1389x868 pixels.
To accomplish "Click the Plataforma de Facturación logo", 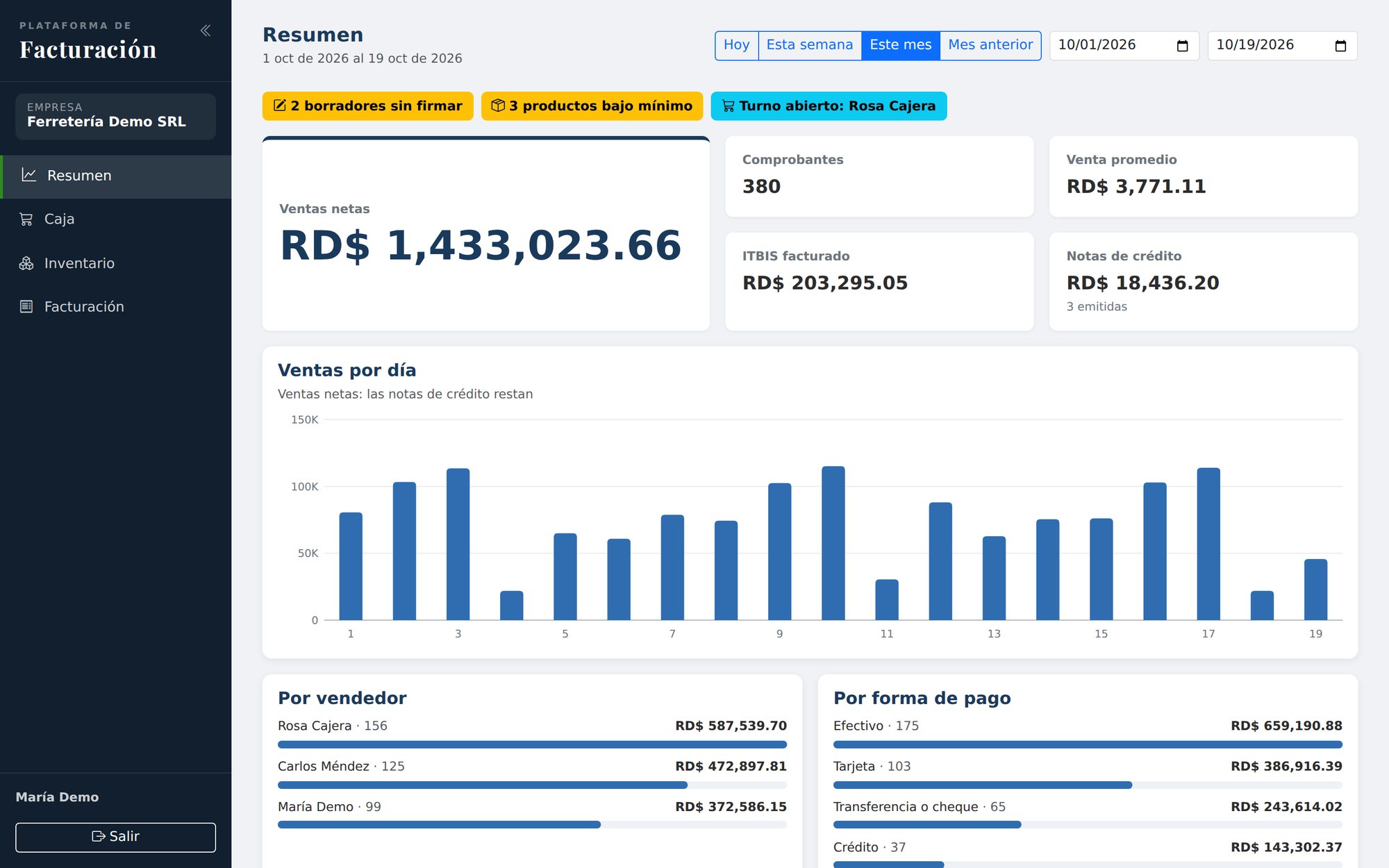I will pyautogui.click(x=88, y=42).
